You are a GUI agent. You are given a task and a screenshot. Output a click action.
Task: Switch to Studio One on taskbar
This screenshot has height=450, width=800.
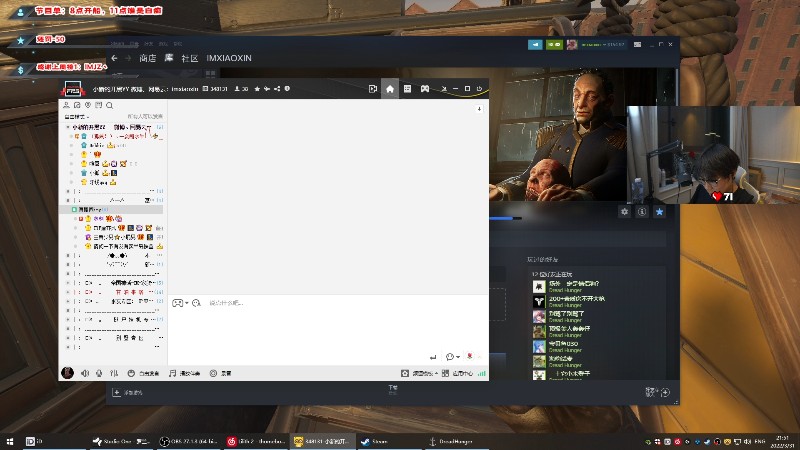[121, 441]
